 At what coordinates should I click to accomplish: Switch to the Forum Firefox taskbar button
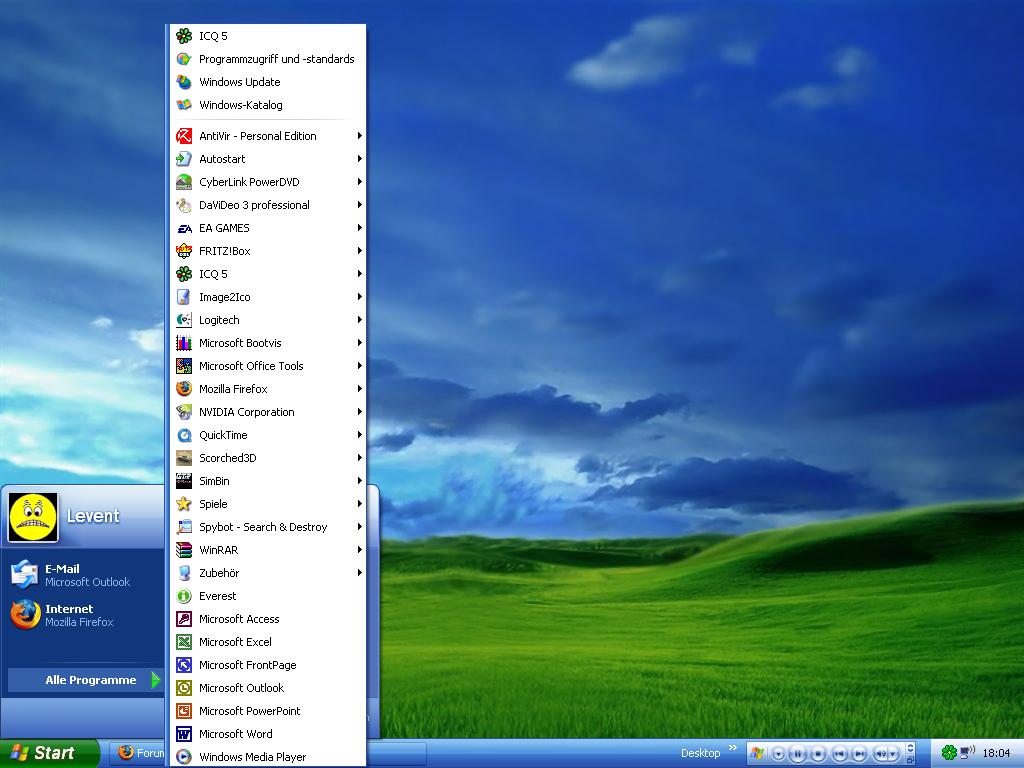coord(137,753)
